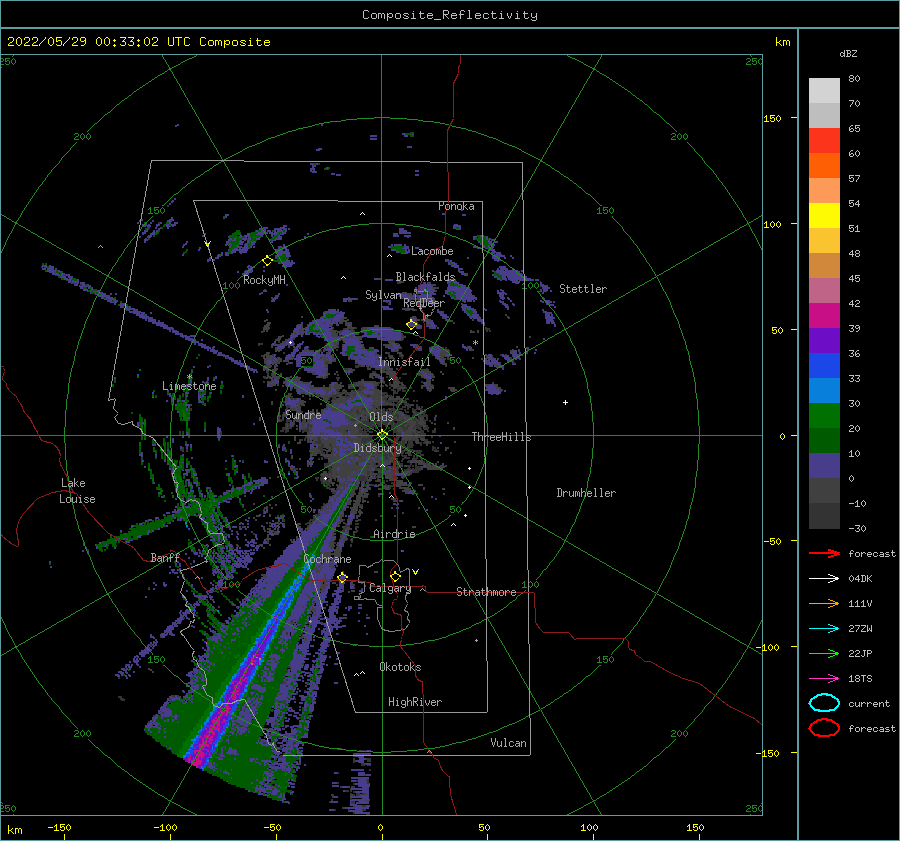
Task: Click the yellow diamond marker south of RedDeer
Action: (412, 324)
